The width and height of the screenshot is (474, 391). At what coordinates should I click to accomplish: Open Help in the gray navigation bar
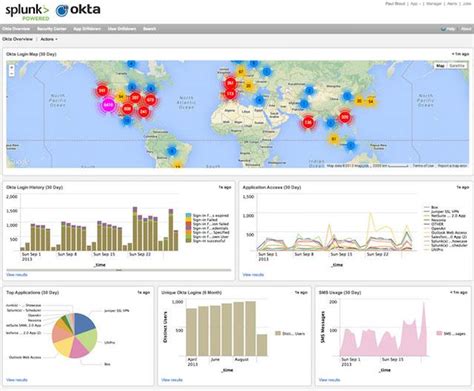448,29
